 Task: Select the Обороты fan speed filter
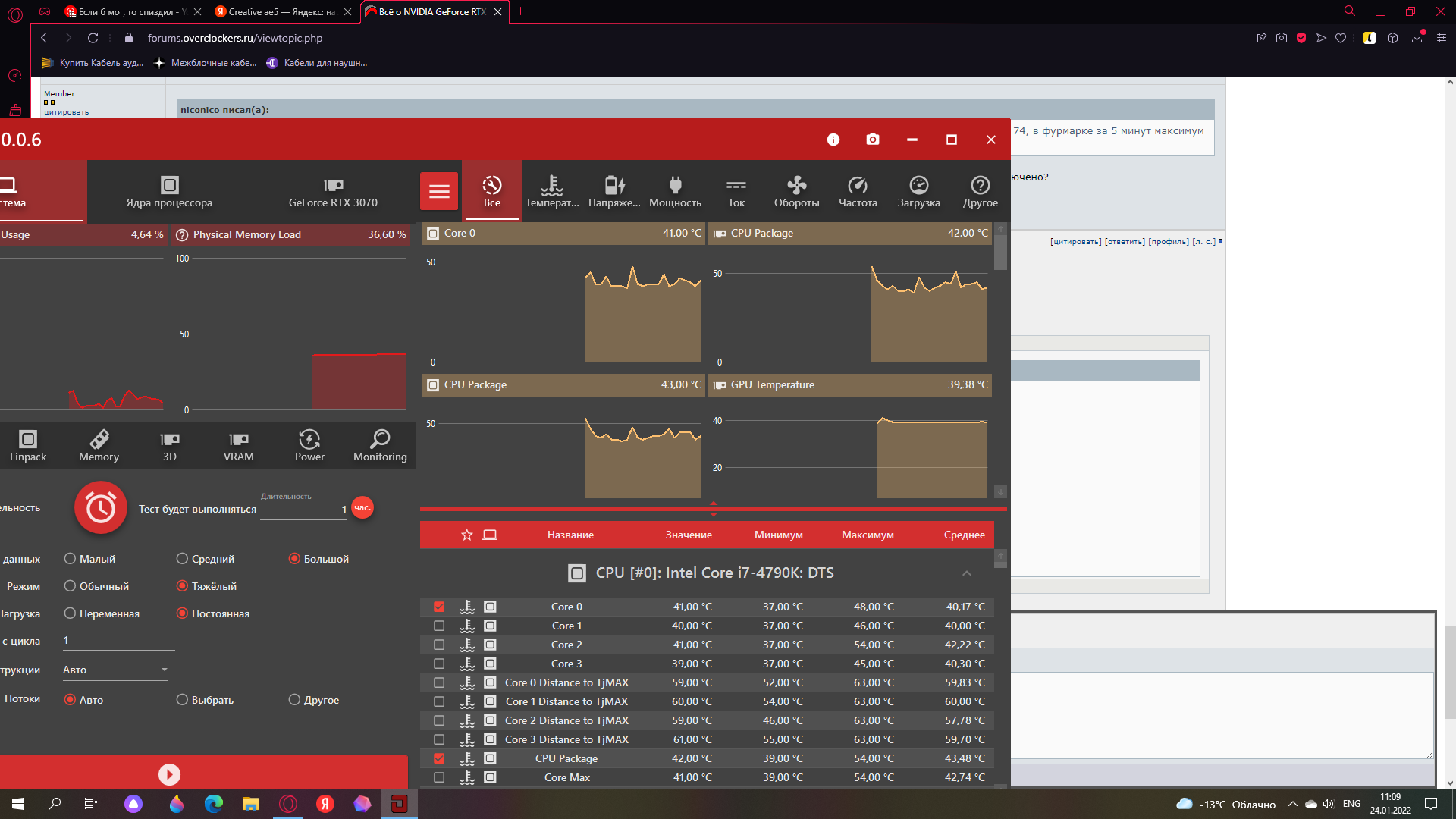(x=796, y=191)
